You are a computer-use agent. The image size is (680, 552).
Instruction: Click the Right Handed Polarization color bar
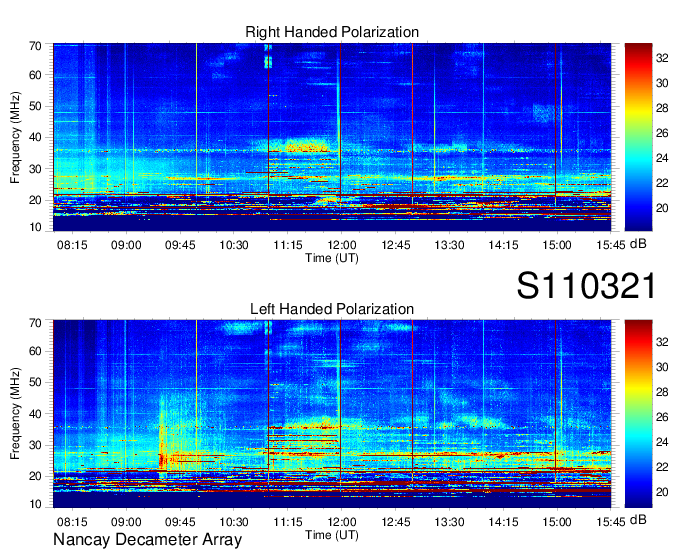638,137
